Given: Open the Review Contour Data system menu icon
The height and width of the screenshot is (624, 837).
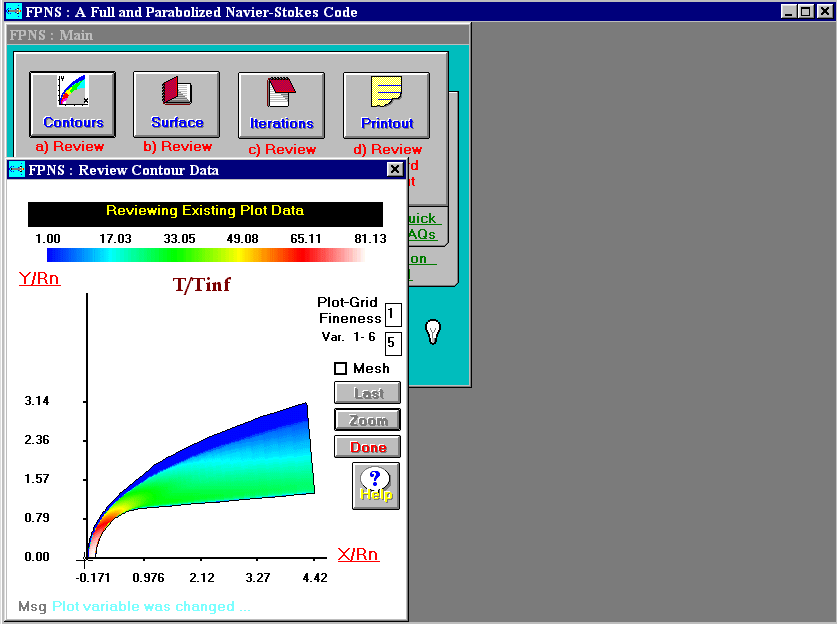Looking at the screenshot, I should (x=16, y=170).
